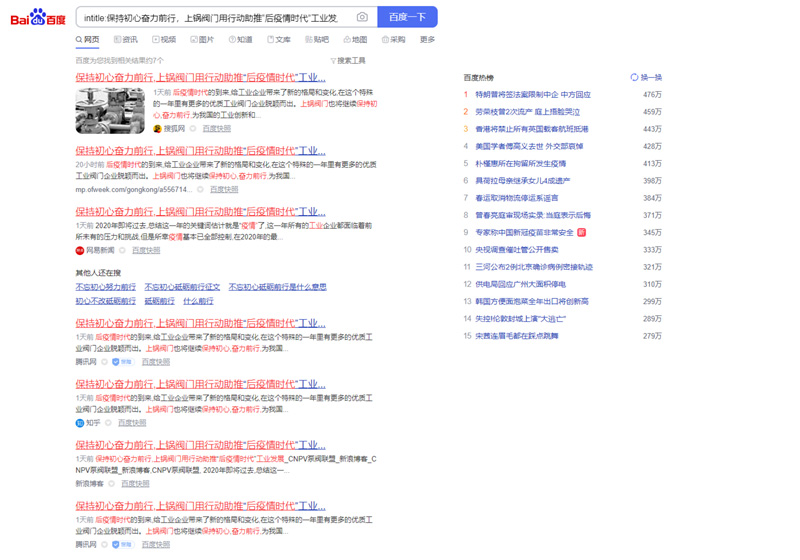Click the Zhihu (知乎) source icon
The width and height of the screenshot is (800, 560).
click(x=80, y=423)
